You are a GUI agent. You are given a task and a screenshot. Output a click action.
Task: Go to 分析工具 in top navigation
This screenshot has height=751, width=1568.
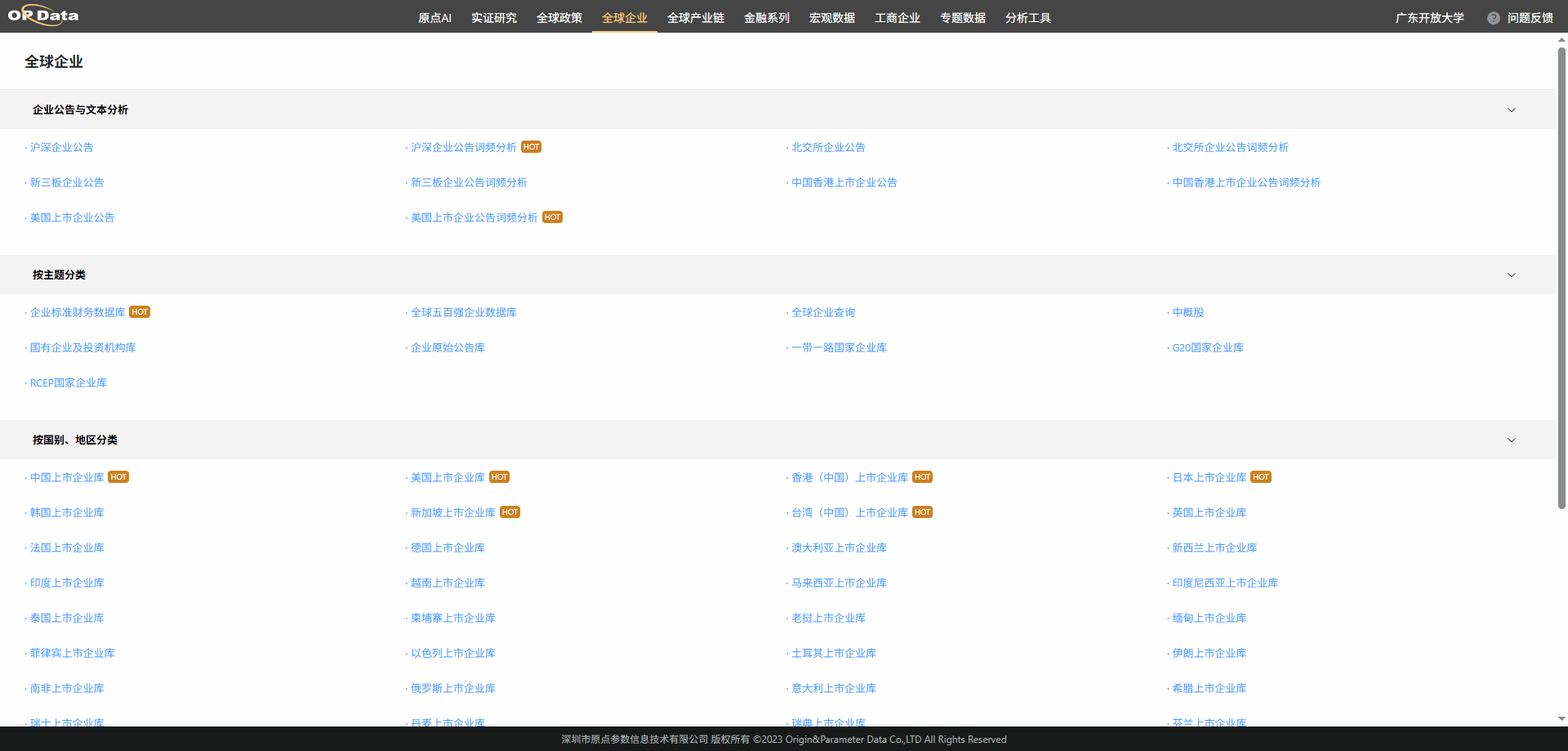pos(1027,18)
